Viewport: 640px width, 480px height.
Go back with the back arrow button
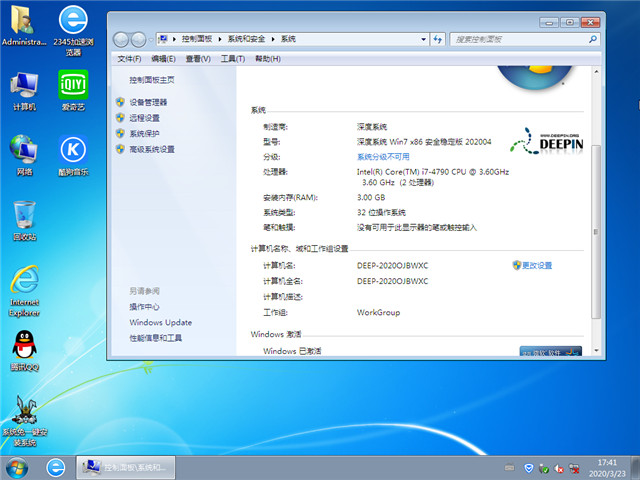121,40
